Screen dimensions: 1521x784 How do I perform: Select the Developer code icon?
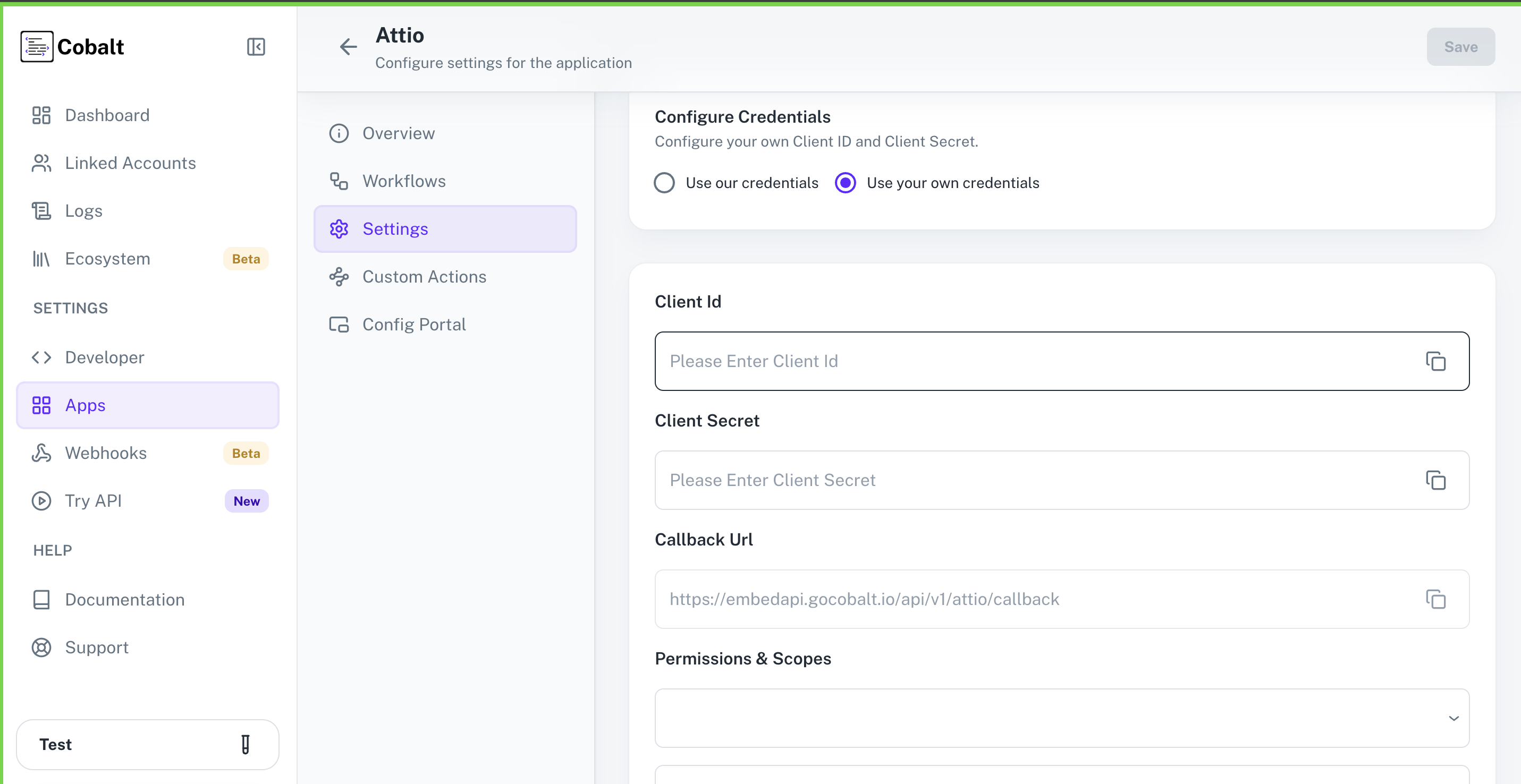tap(40, 357)
